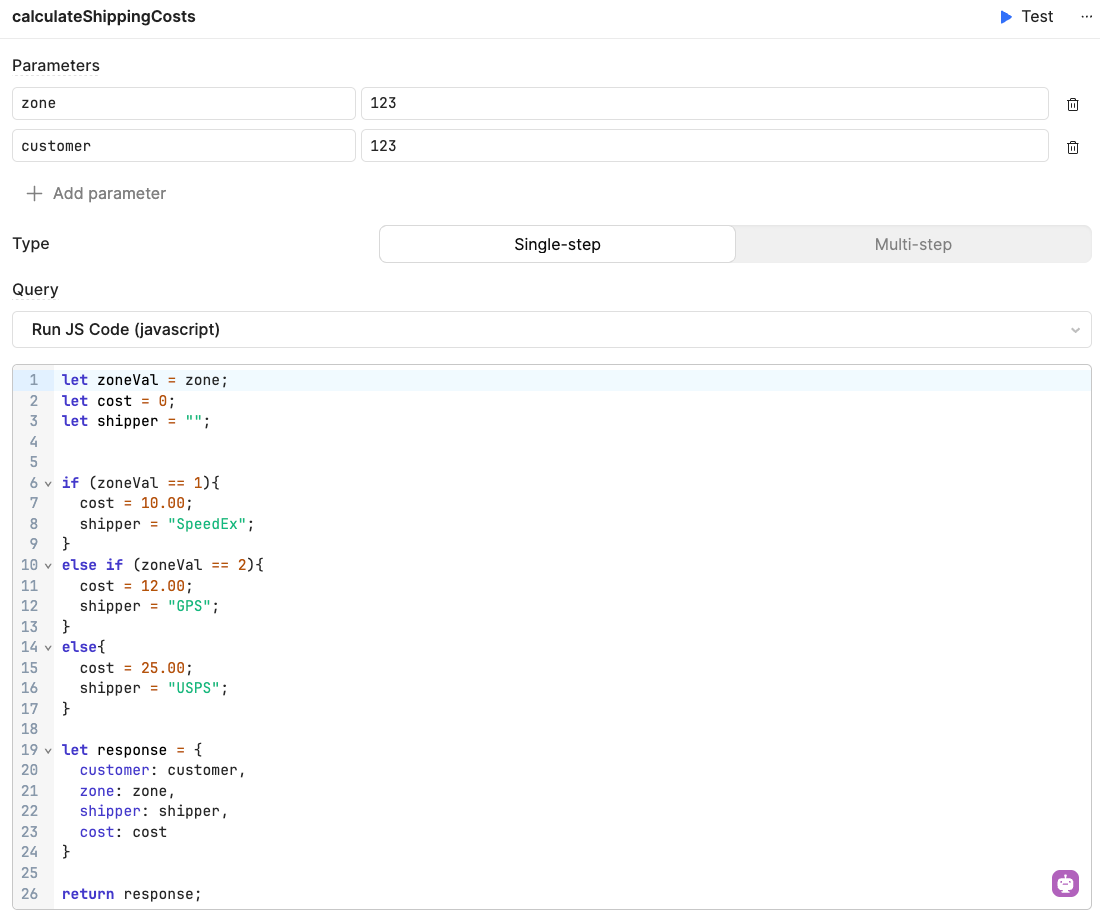Click 'shipper: shipper,' on line 22
The height and width of the screenshot is (920, 1100).
[154, 811]
